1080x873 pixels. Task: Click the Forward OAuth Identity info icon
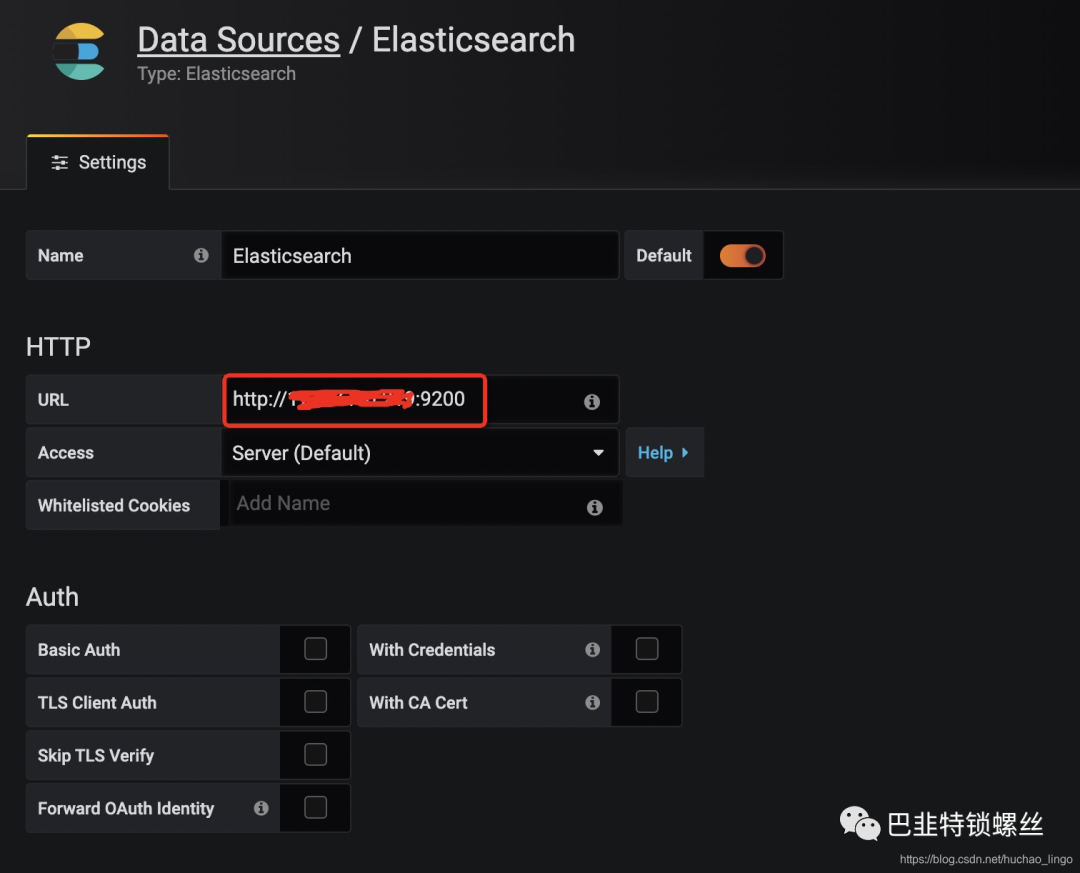(x=261, y=808)
